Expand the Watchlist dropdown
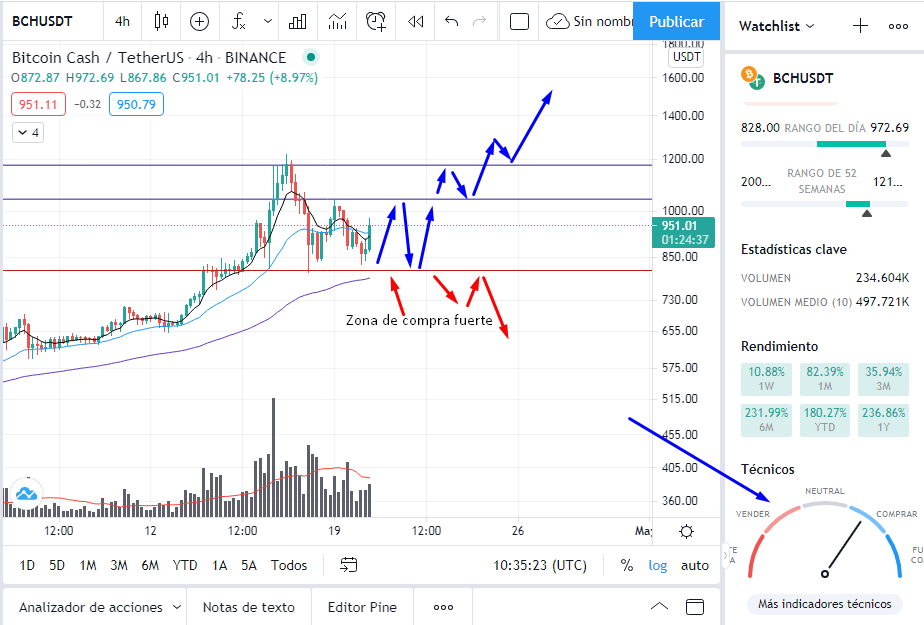The height and width of the screenshot is (625, 924). click(777, 26)
